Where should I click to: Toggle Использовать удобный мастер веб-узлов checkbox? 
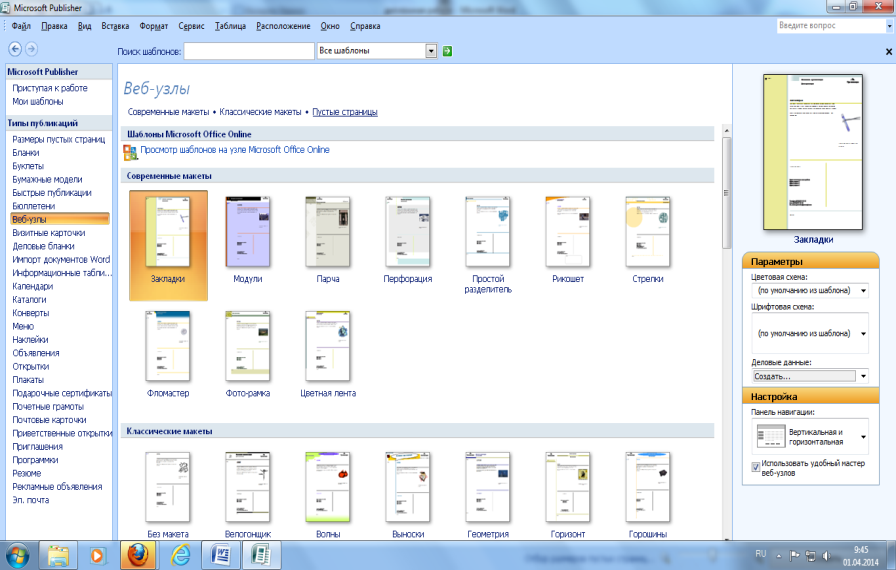point(755,467)
